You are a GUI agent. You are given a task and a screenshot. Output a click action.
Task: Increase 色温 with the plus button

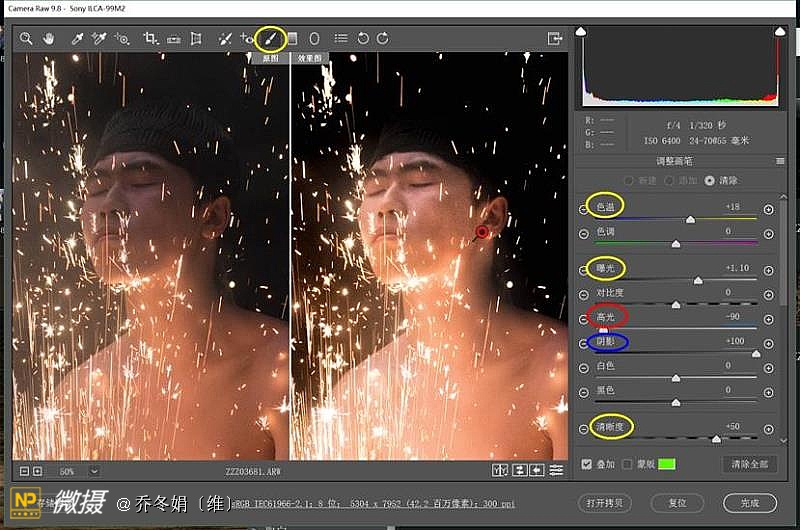click(x=768, y=209)
